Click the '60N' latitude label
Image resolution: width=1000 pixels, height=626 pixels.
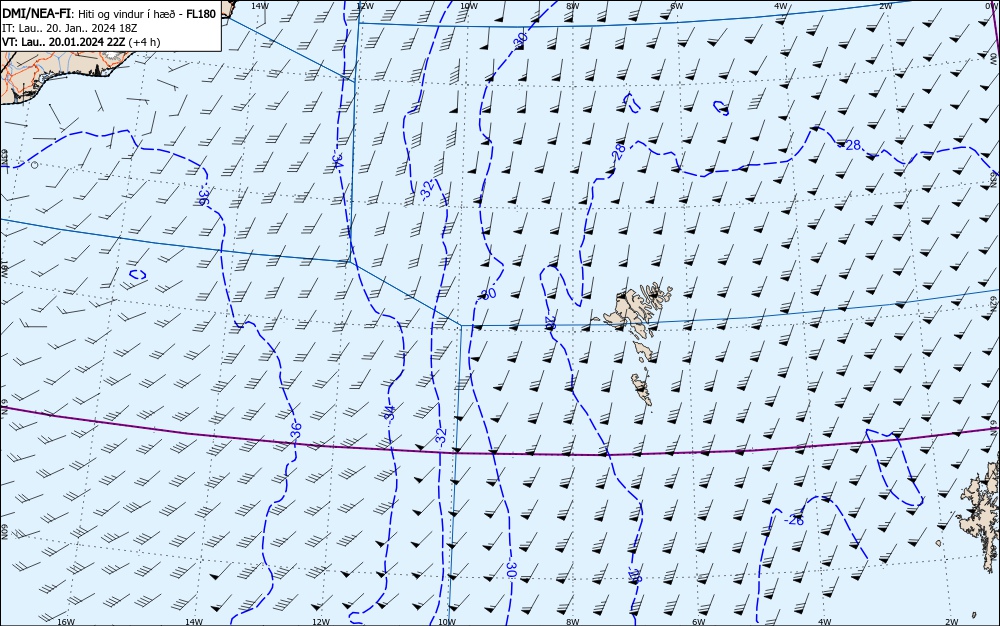pyautogui.click(x=4, y=532)
